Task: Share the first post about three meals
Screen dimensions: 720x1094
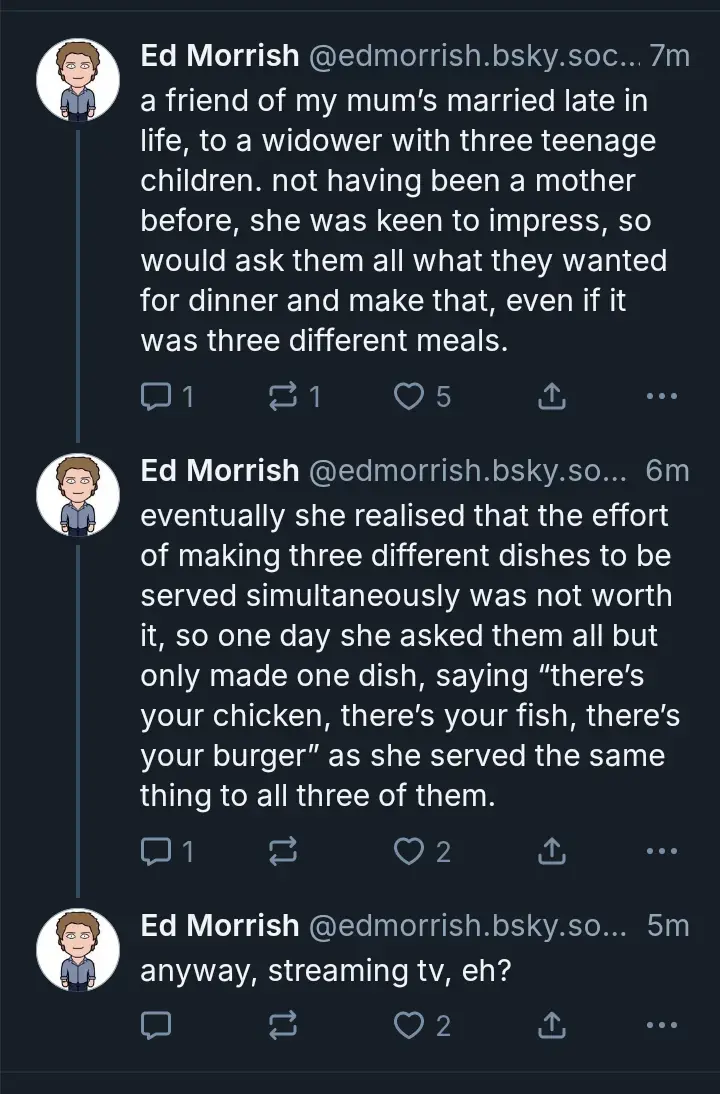Action: 552,398
